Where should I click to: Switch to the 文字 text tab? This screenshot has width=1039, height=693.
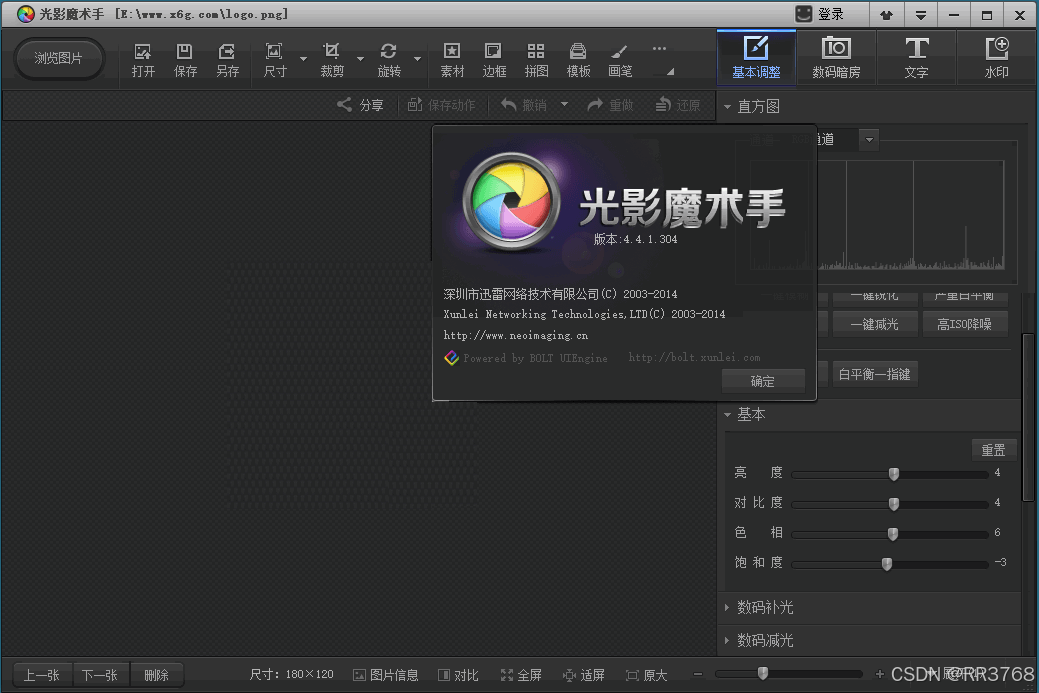point(916,58)
